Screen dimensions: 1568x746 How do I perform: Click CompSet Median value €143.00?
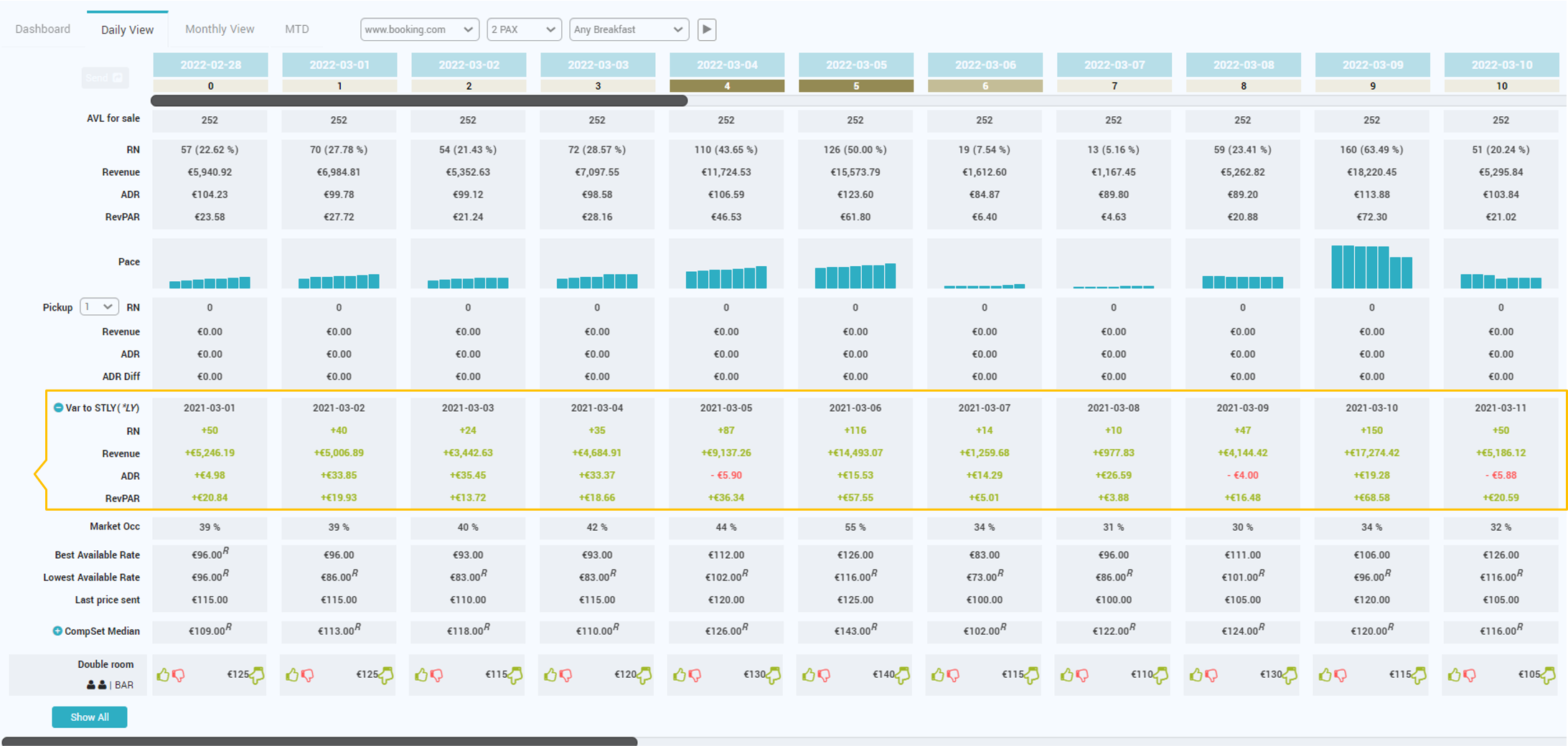click(x=855, y=631)
